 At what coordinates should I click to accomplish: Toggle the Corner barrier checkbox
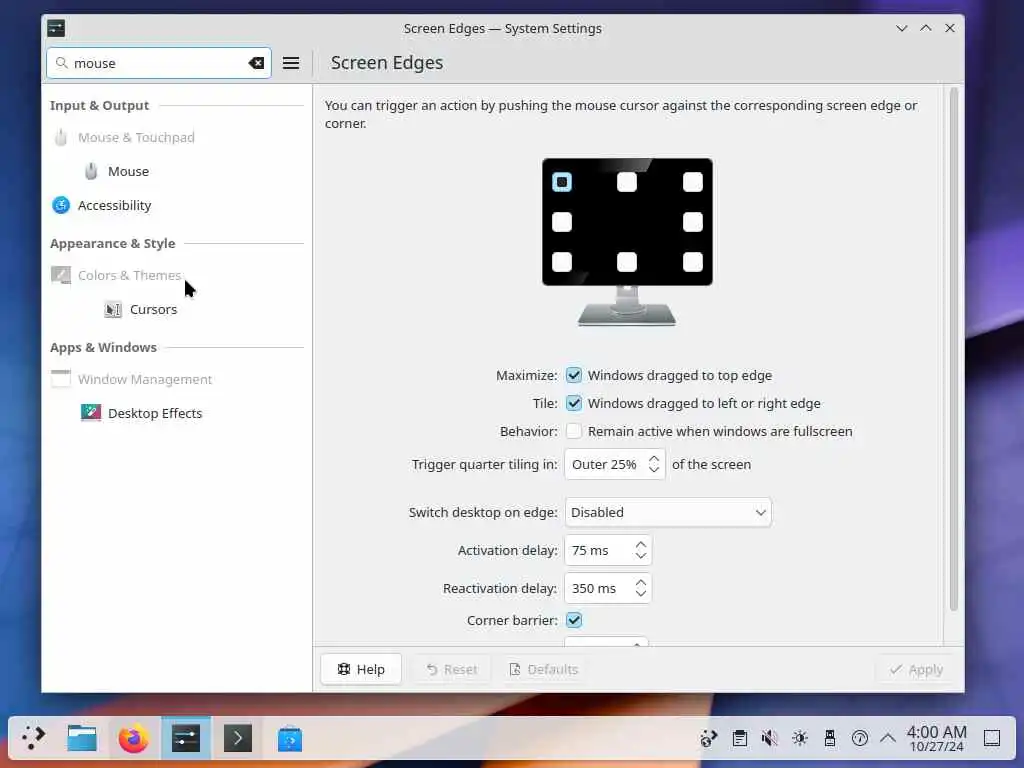574,620
